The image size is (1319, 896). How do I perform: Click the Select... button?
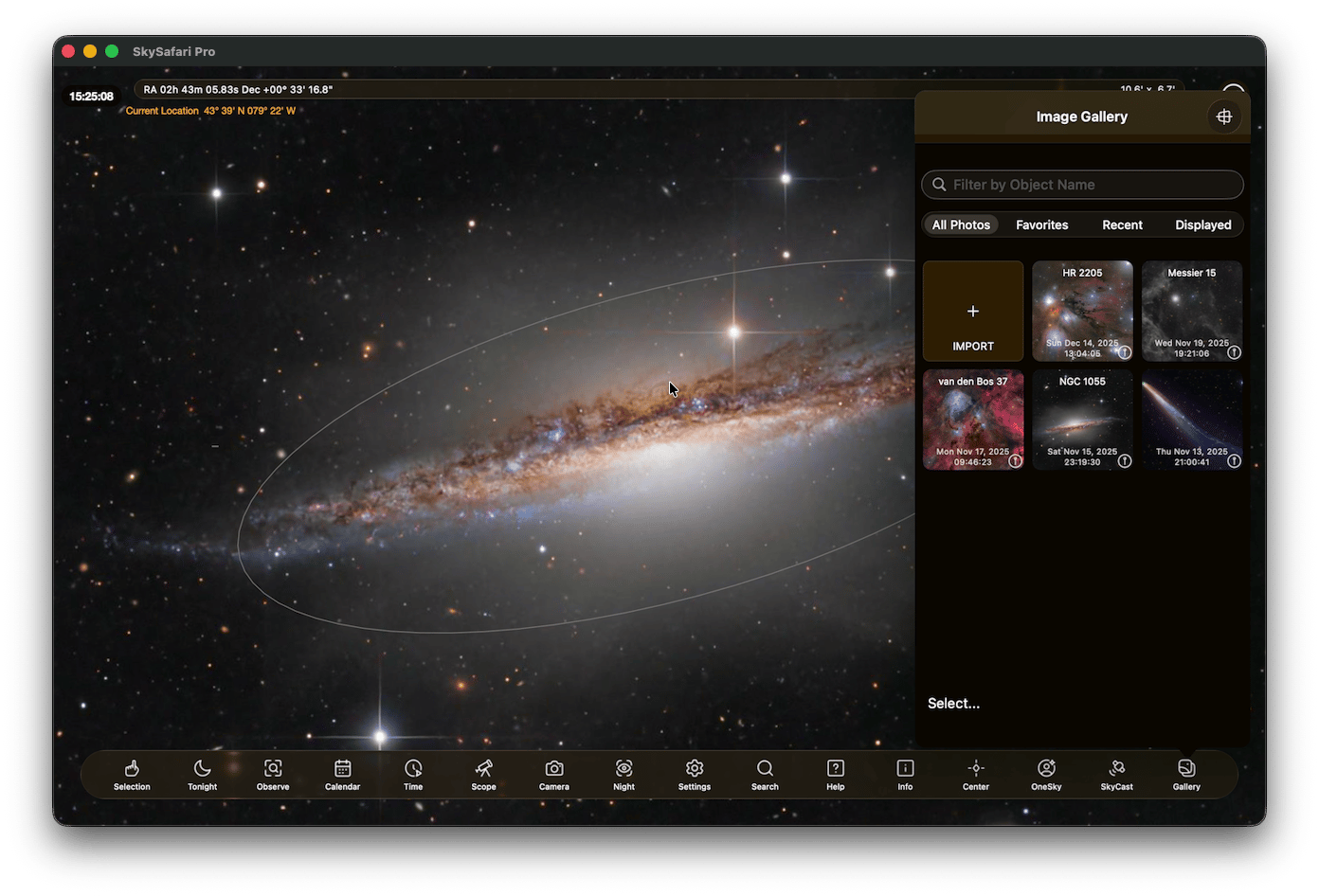click(x=953, y=703)
